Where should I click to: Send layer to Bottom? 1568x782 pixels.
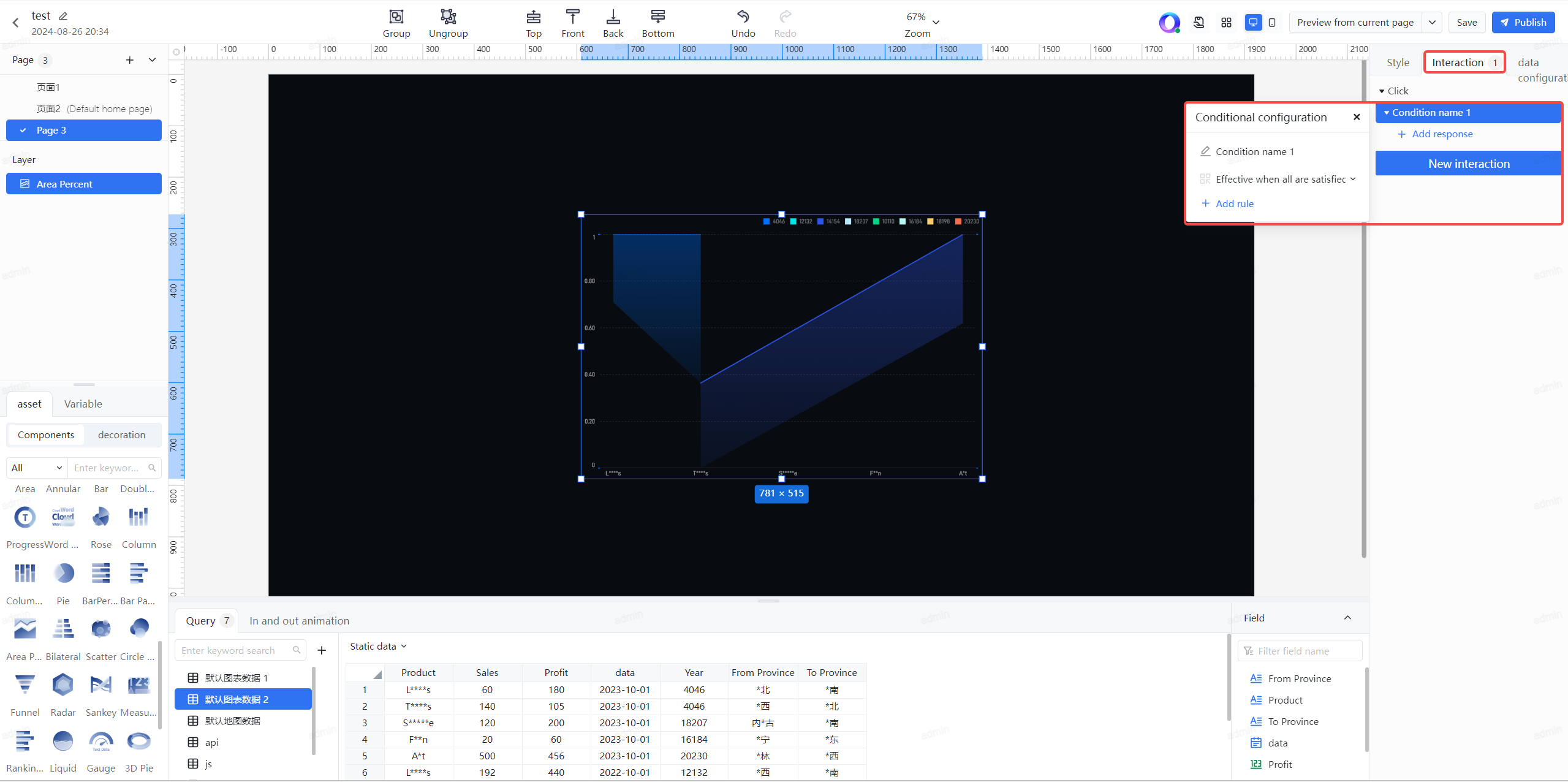657,17
